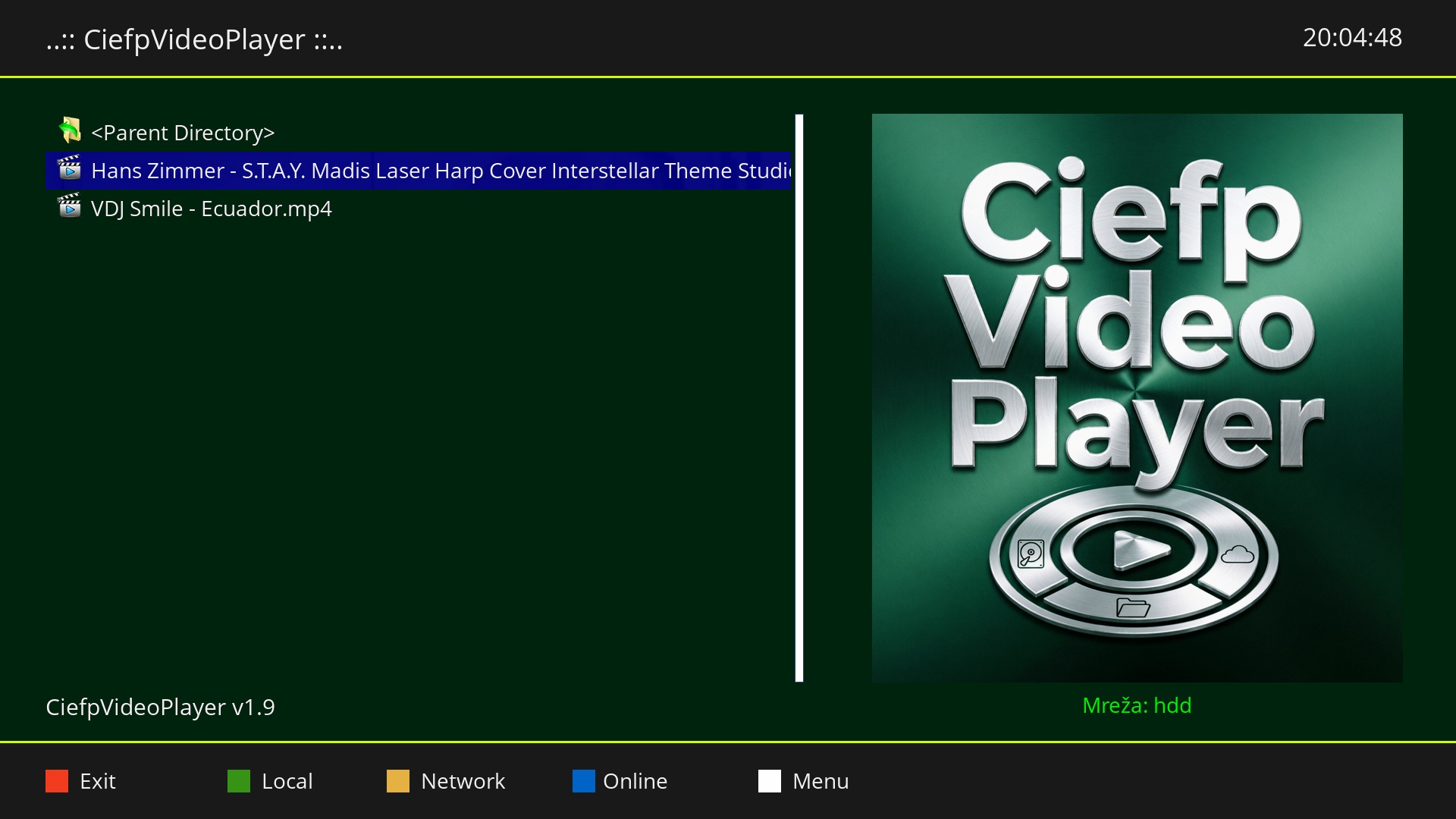This screenshot has height=819, width=1456.
Task: Click the blue Online color button
Action: pos(584,781)
